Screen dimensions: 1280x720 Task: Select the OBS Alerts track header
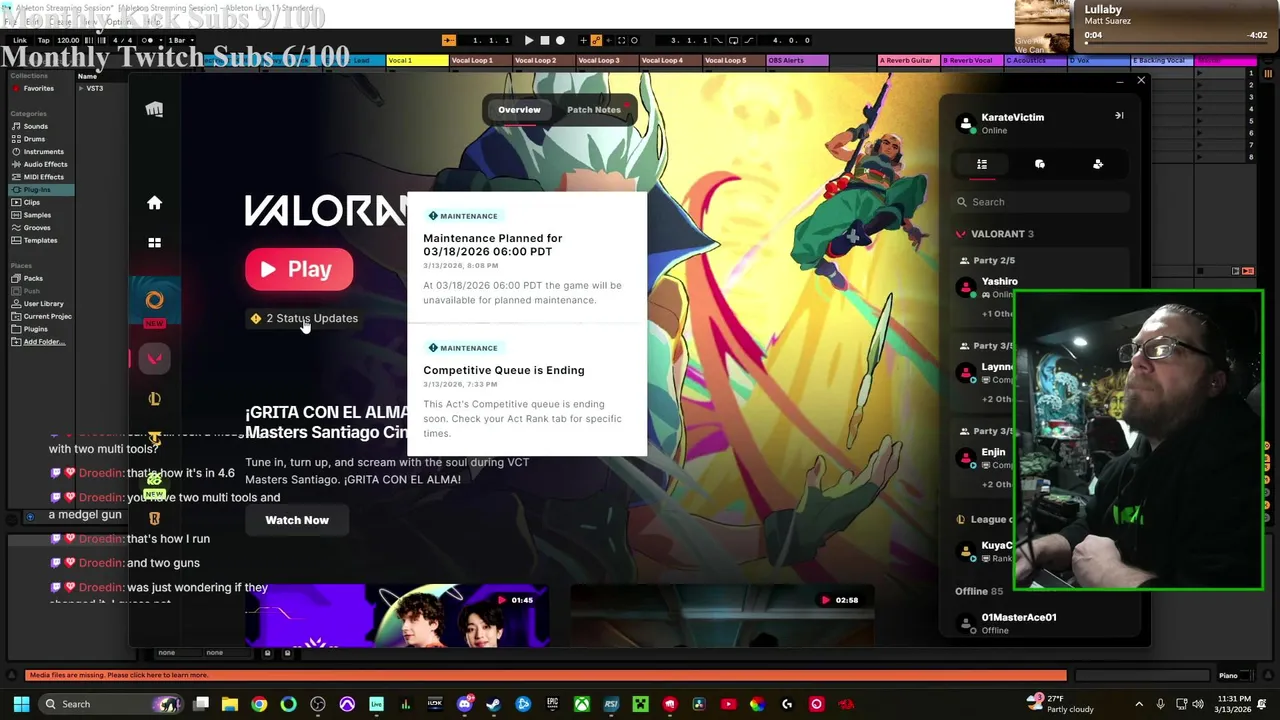(797, 60)
